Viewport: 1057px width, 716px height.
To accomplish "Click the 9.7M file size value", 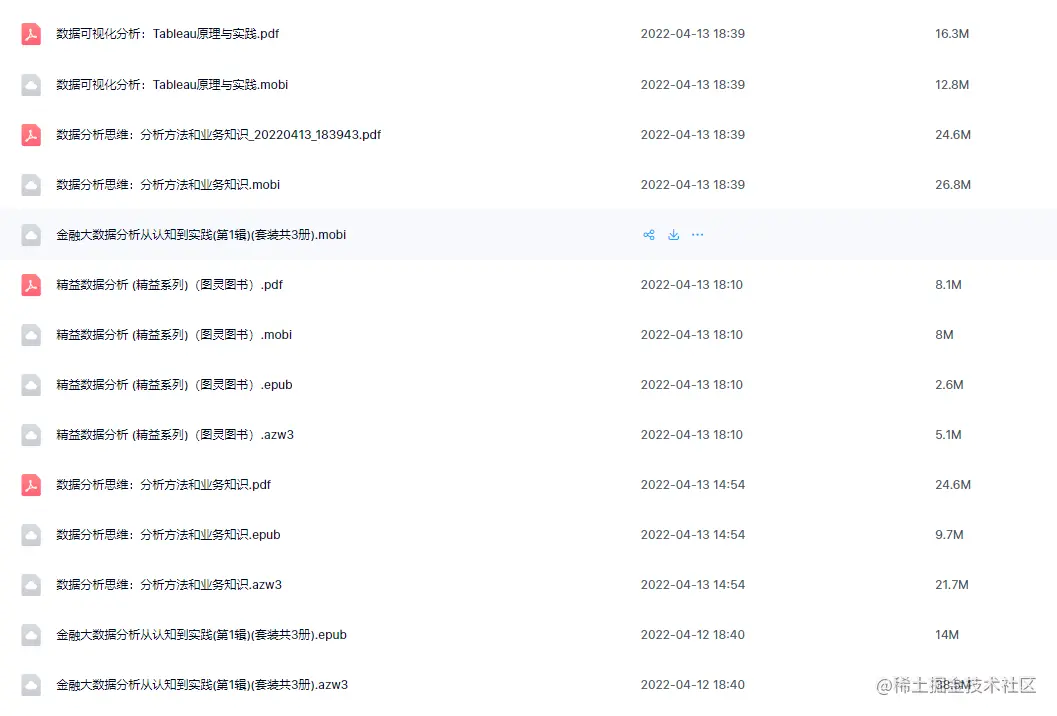I will [x=949, y=535].
